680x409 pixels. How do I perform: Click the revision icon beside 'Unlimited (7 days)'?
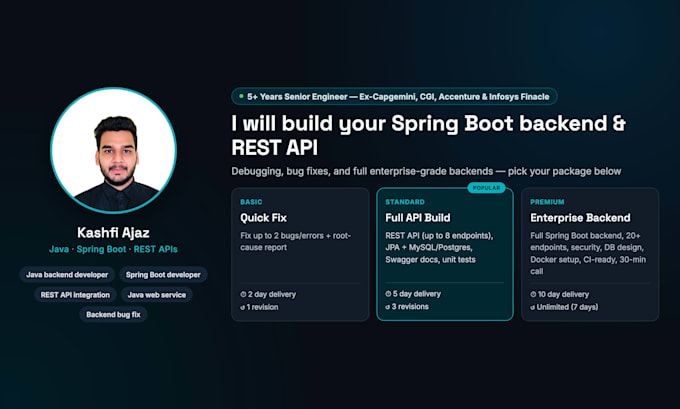coord(533,308)
